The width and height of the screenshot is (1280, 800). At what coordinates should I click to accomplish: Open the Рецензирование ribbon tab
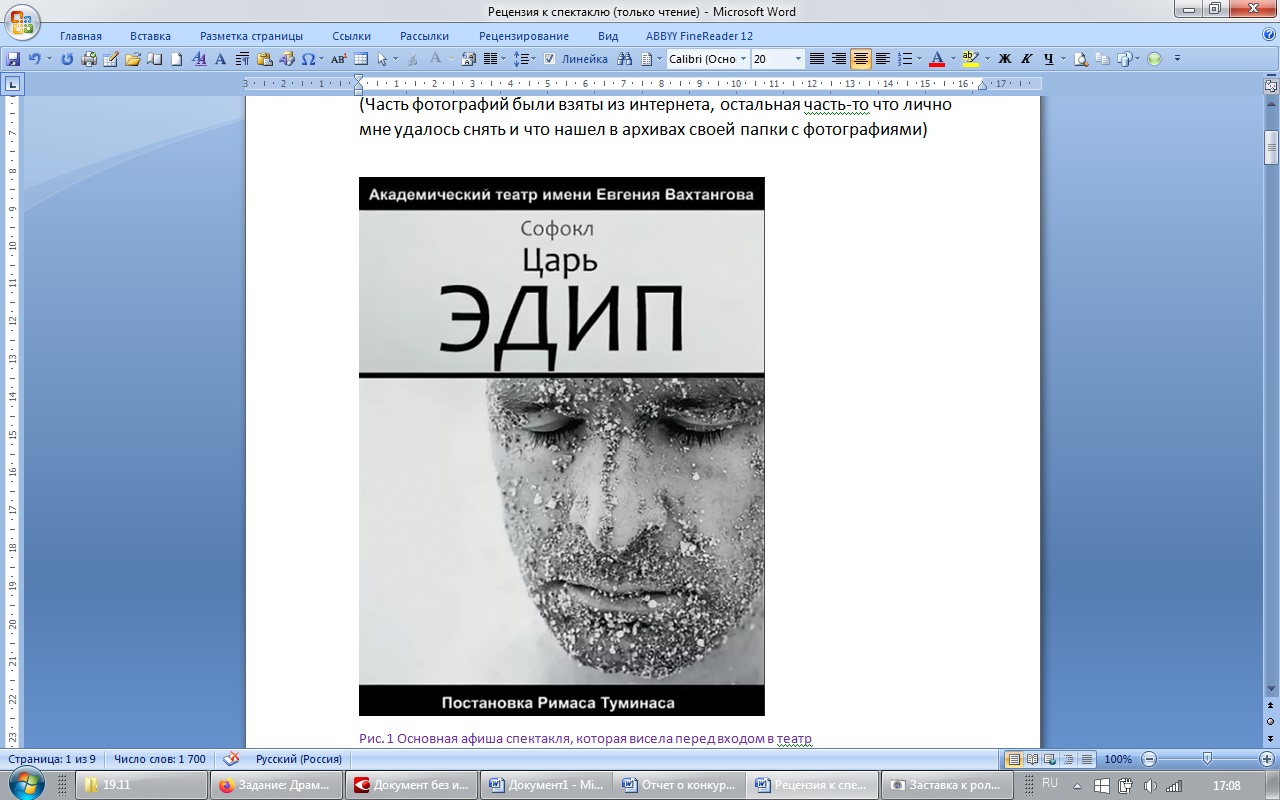[524, 36]
